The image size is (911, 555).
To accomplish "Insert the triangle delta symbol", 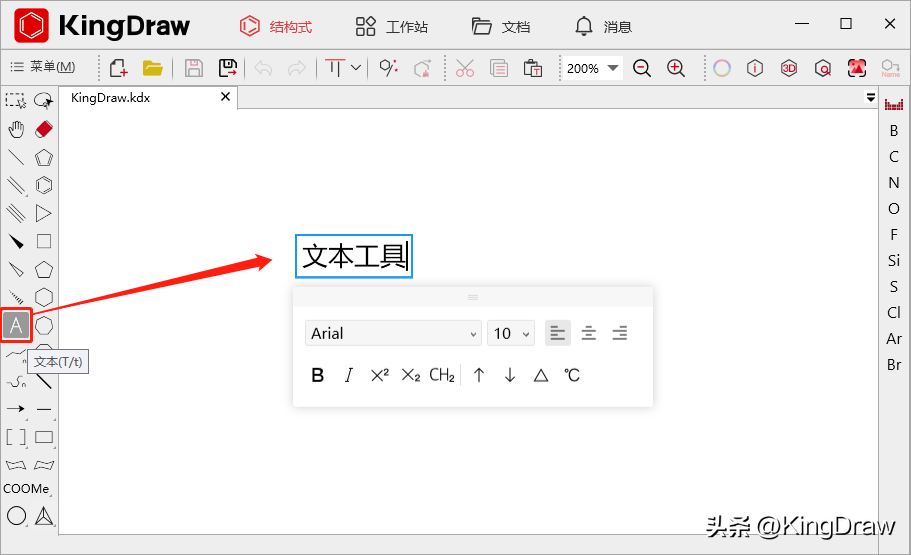I will click(x=541, y=375).
